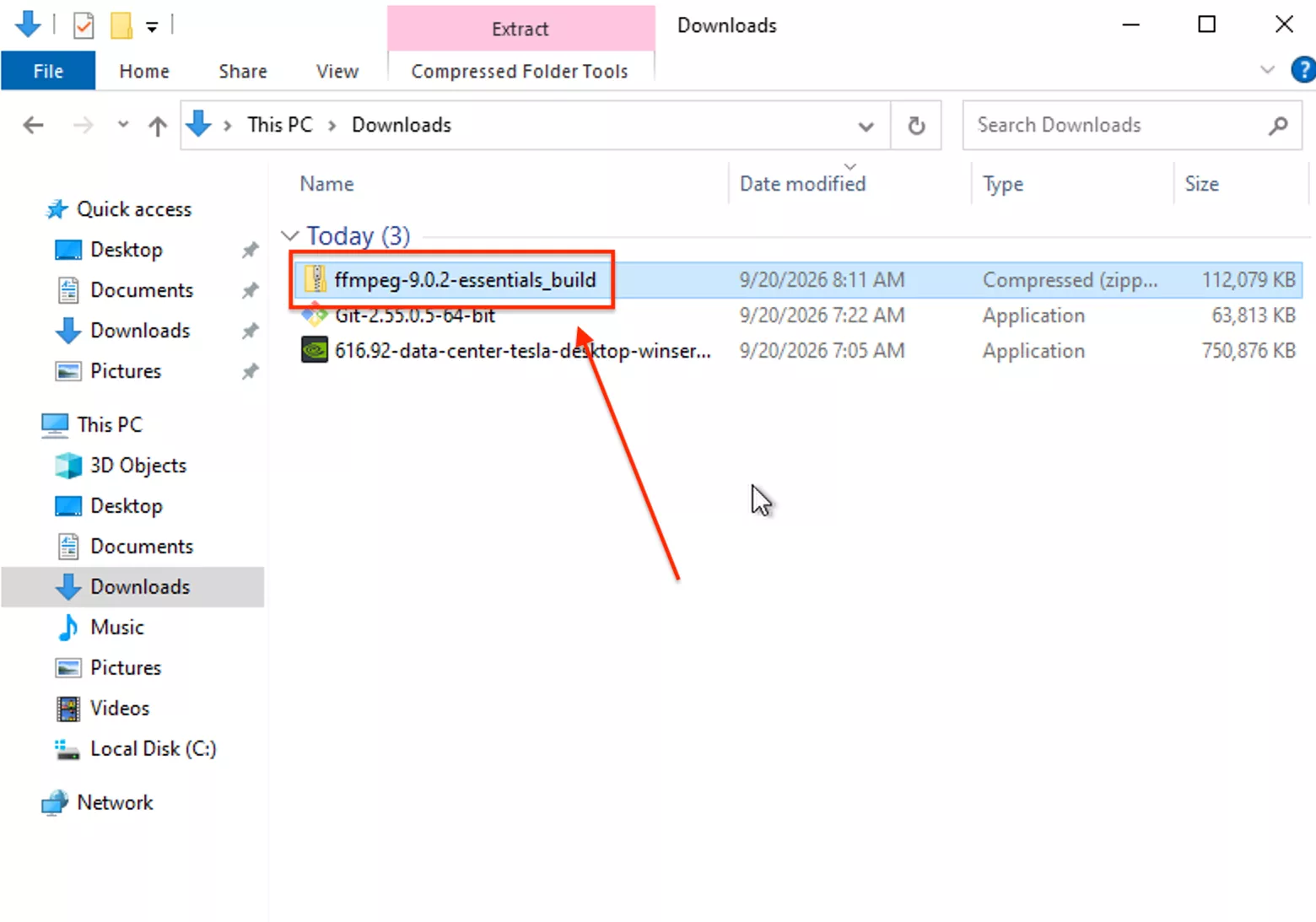Open Properties in the quick access toolbar
The height and width of the screenshot is (922, 1316).
tap(84, 25)
